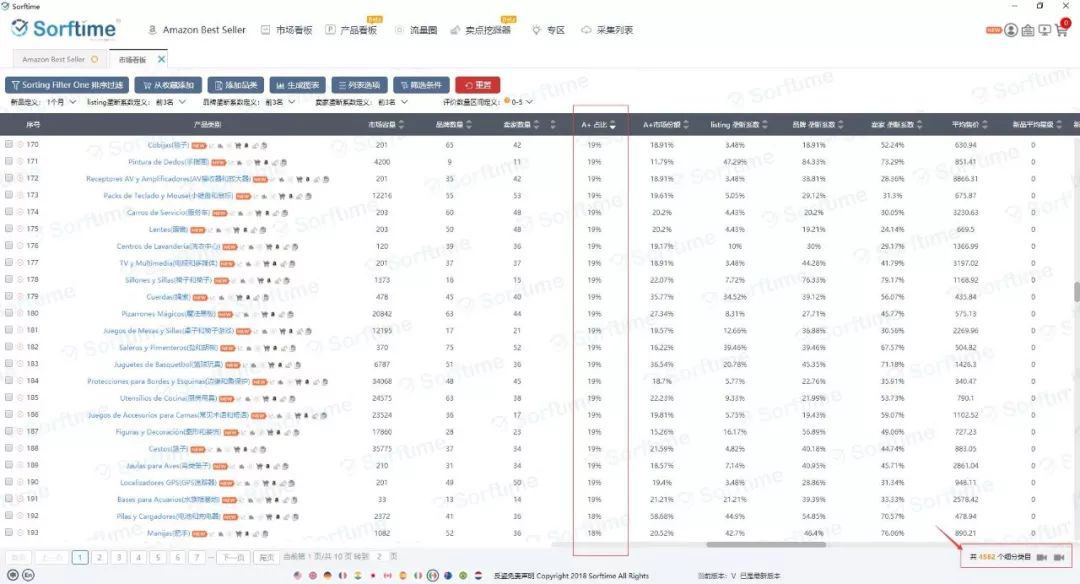
Task: Check the box for row 170
Action: click(9, 144)
